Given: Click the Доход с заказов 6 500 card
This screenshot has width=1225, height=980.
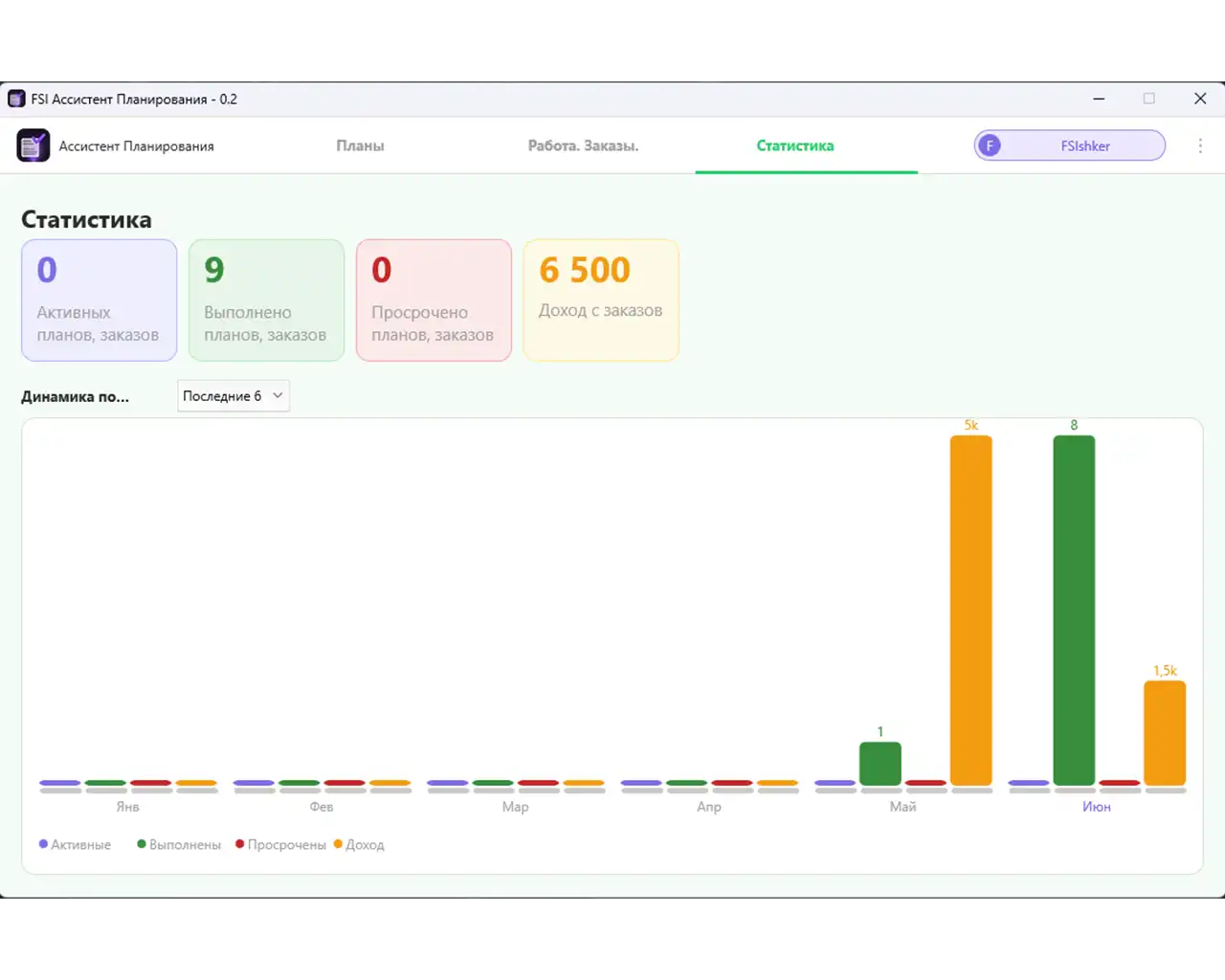Looking at the screenshot, I should click(601, 301).
